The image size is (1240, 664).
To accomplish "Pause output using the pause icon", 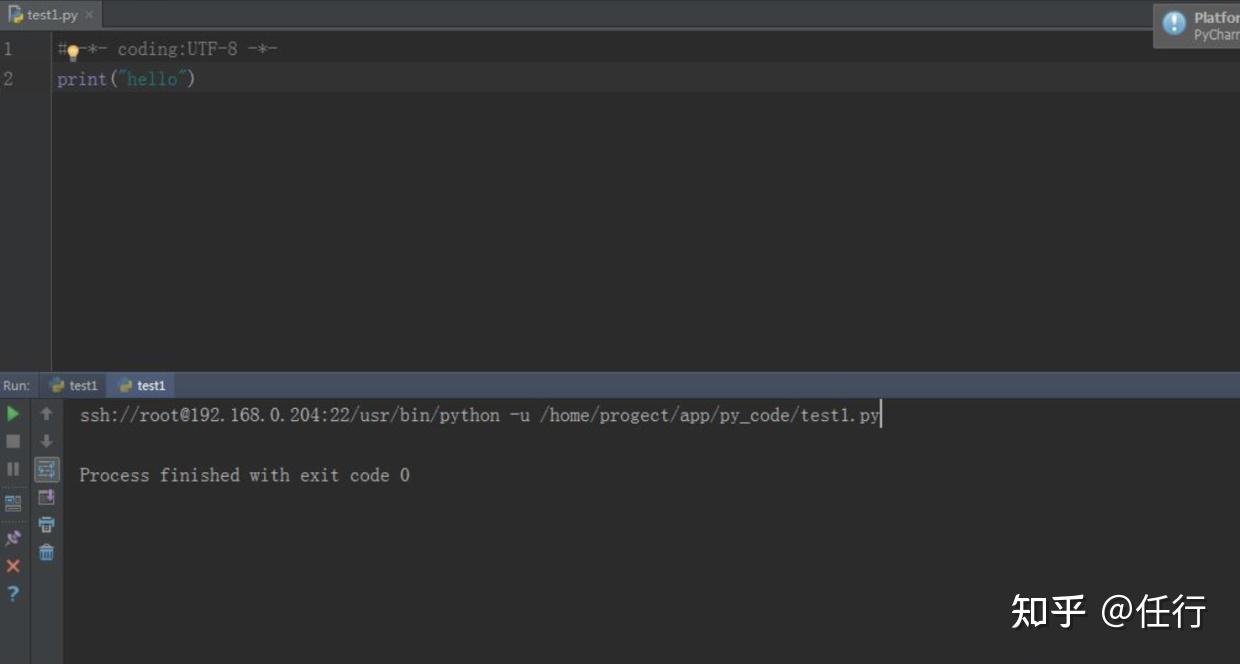I will click(x=13, y=468).
